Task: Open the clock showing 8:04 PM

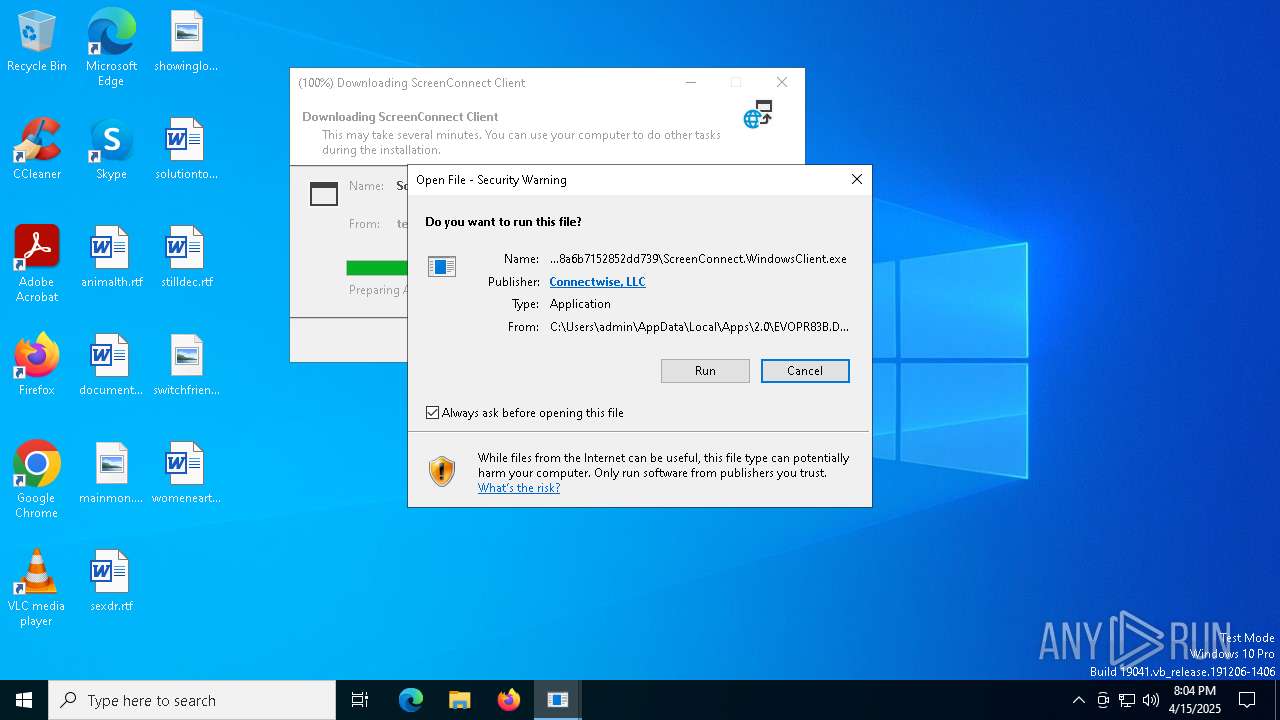Action: pos(1195,700)
